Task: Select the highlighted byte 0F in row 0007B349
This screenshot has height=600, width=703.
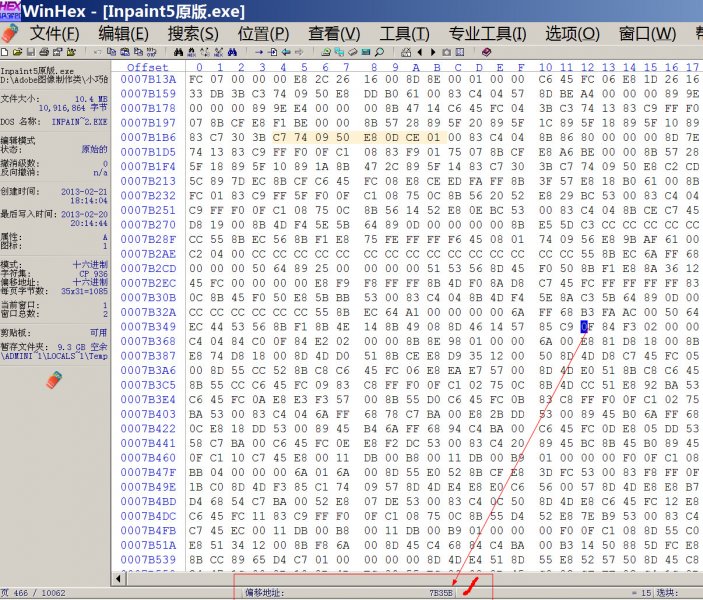Action: [x=587, y=326]
